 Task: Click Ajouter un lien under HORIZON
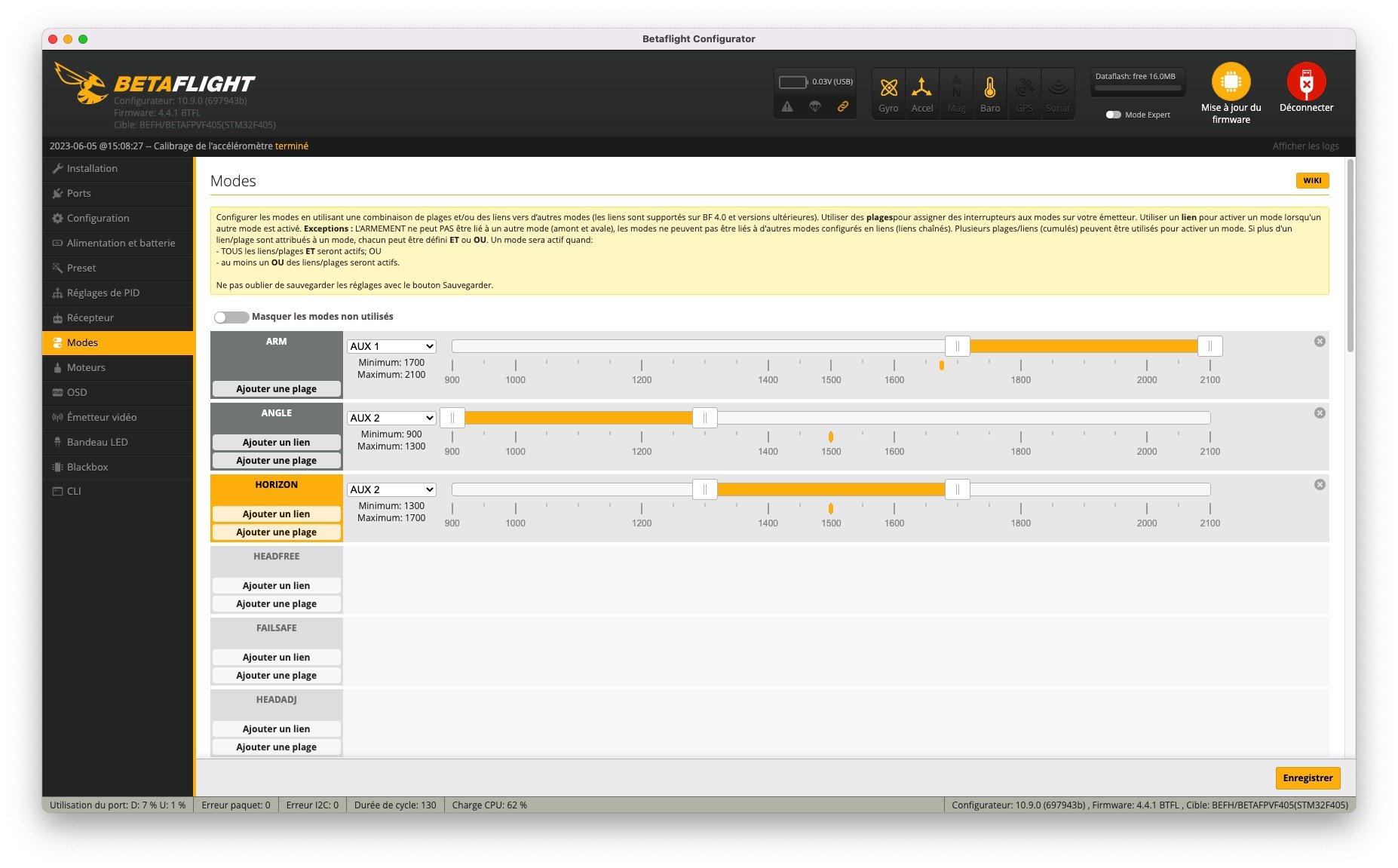(x=276, y=514)
